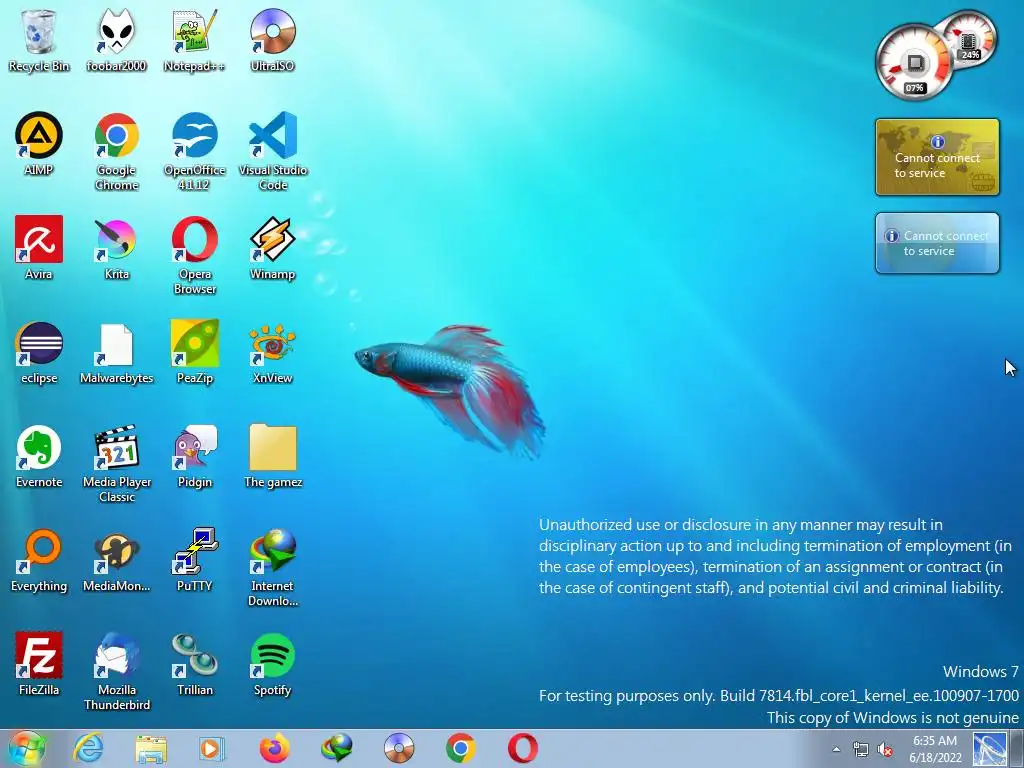Select the UltraISO desktop shortcut
Viewport: 1024px width, 768px height.
pos(272,41)
